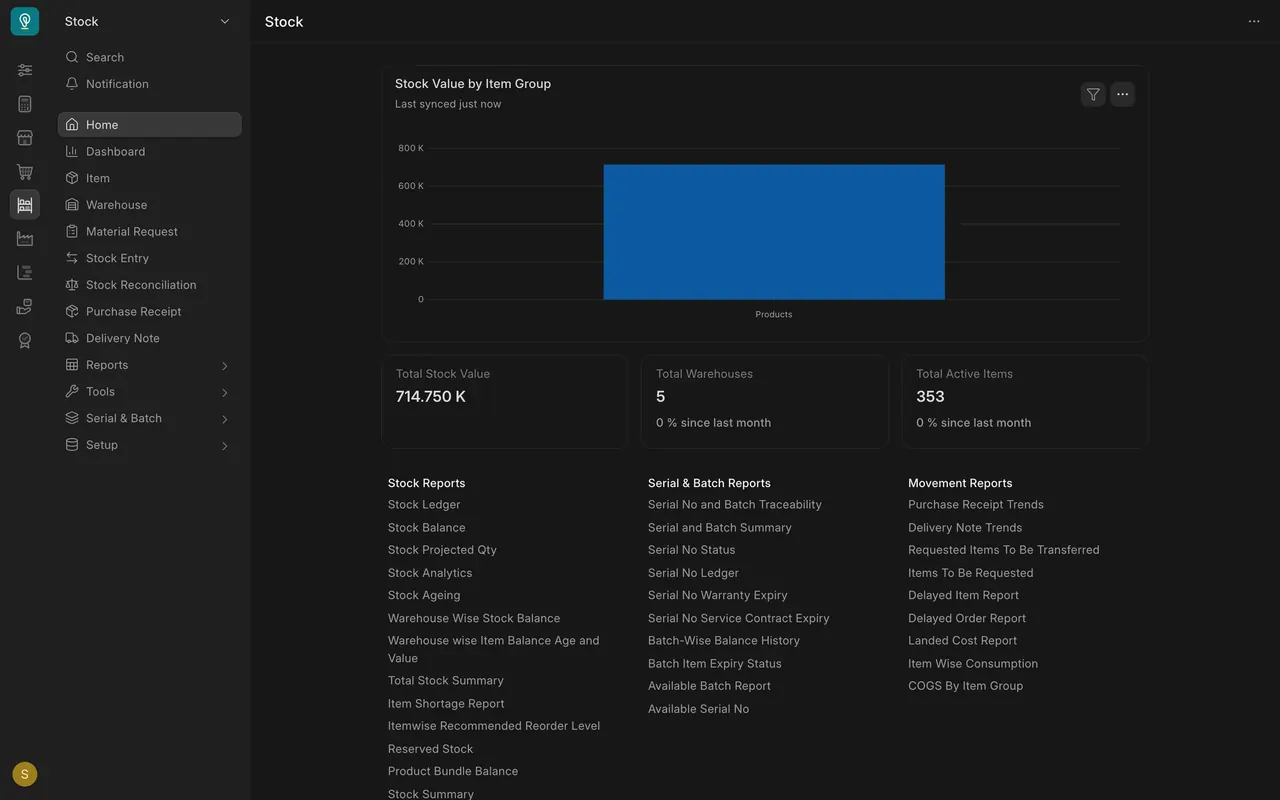The image size is (1280, 800).
Task: Click the Search magnifier icon
Action: click(x=72, y=57)
